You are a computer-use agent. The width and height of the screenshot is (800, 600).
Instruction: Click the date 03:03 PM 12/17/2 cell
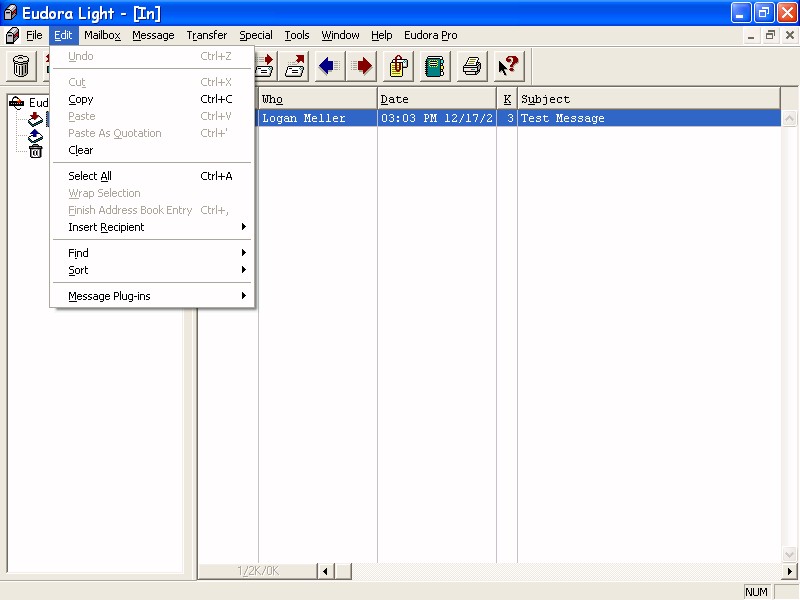pyautogui.click(x=437, y=118)
